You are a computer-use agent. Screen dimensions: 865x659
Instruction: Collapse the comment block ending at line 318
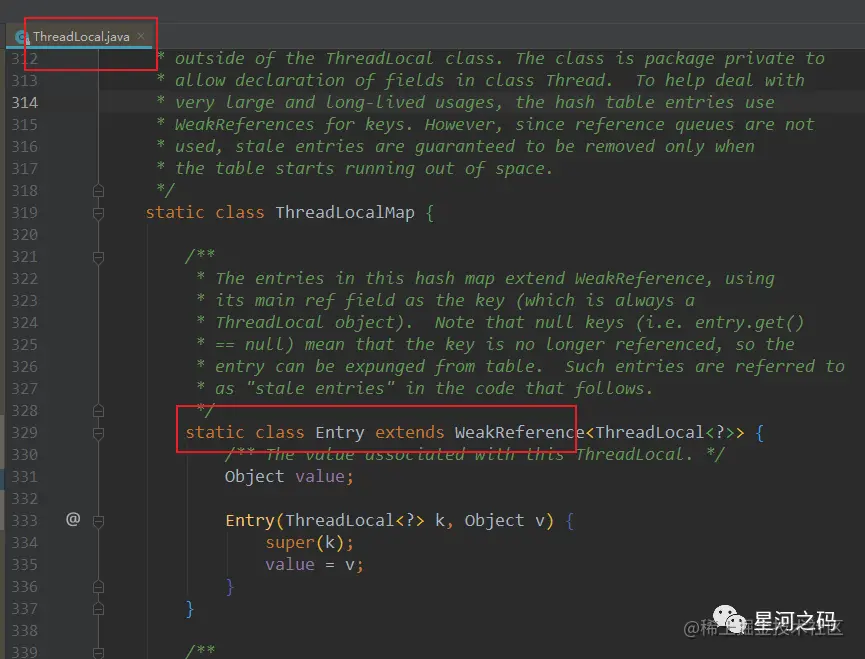coord(99,191)
